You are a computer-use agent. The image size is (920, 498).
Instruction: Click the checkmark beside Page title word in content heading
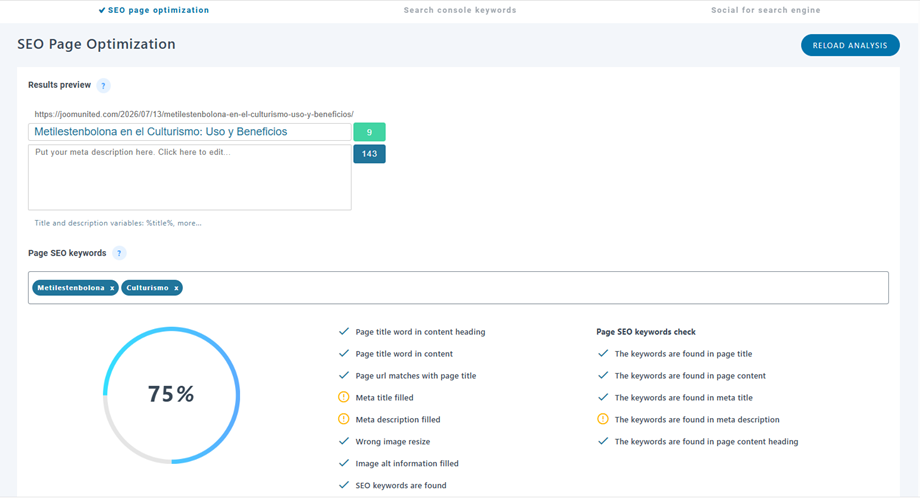(344, 331)
